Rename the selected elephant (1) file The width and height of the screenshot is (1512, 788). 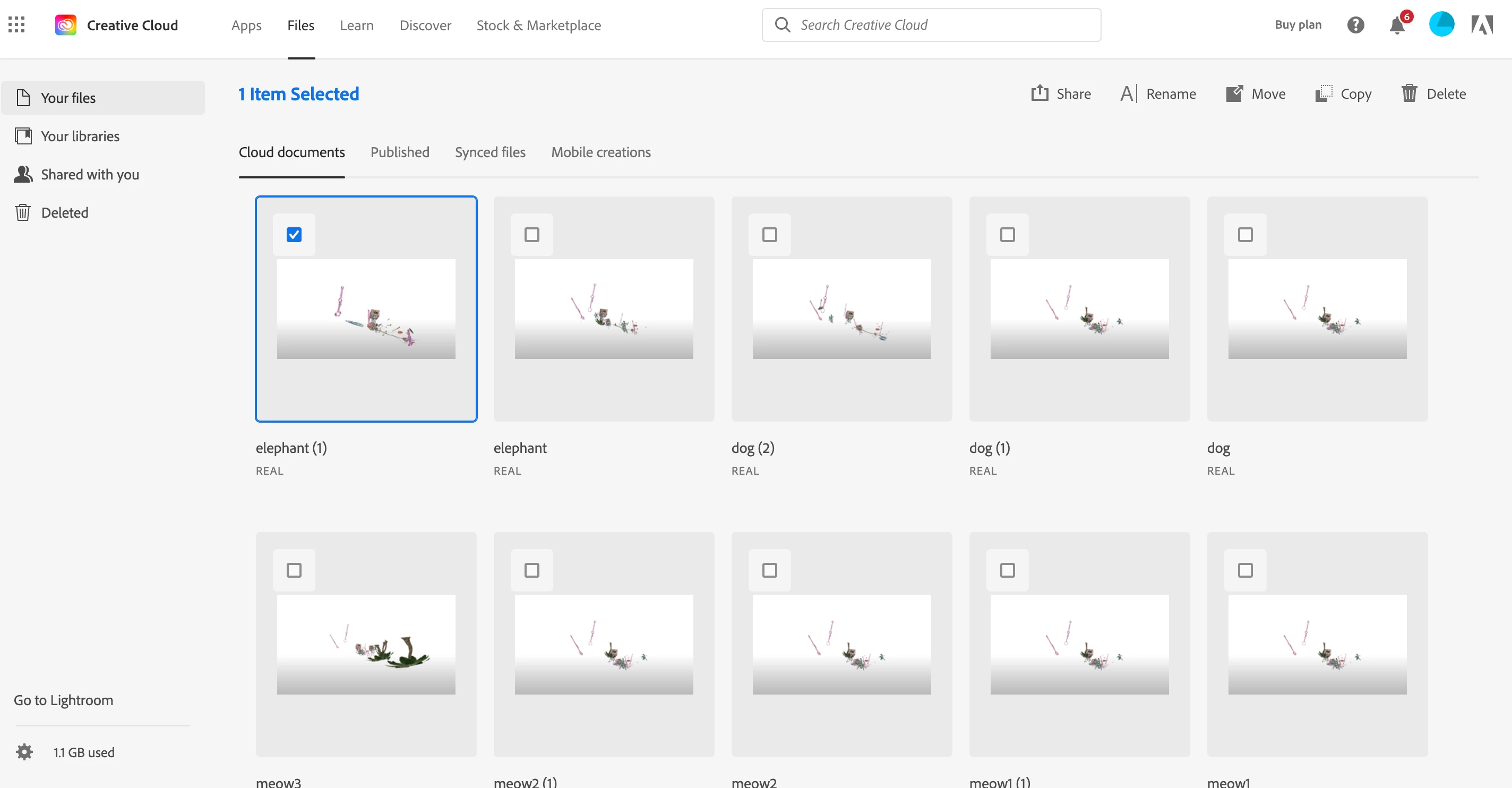coord(1157,94)
